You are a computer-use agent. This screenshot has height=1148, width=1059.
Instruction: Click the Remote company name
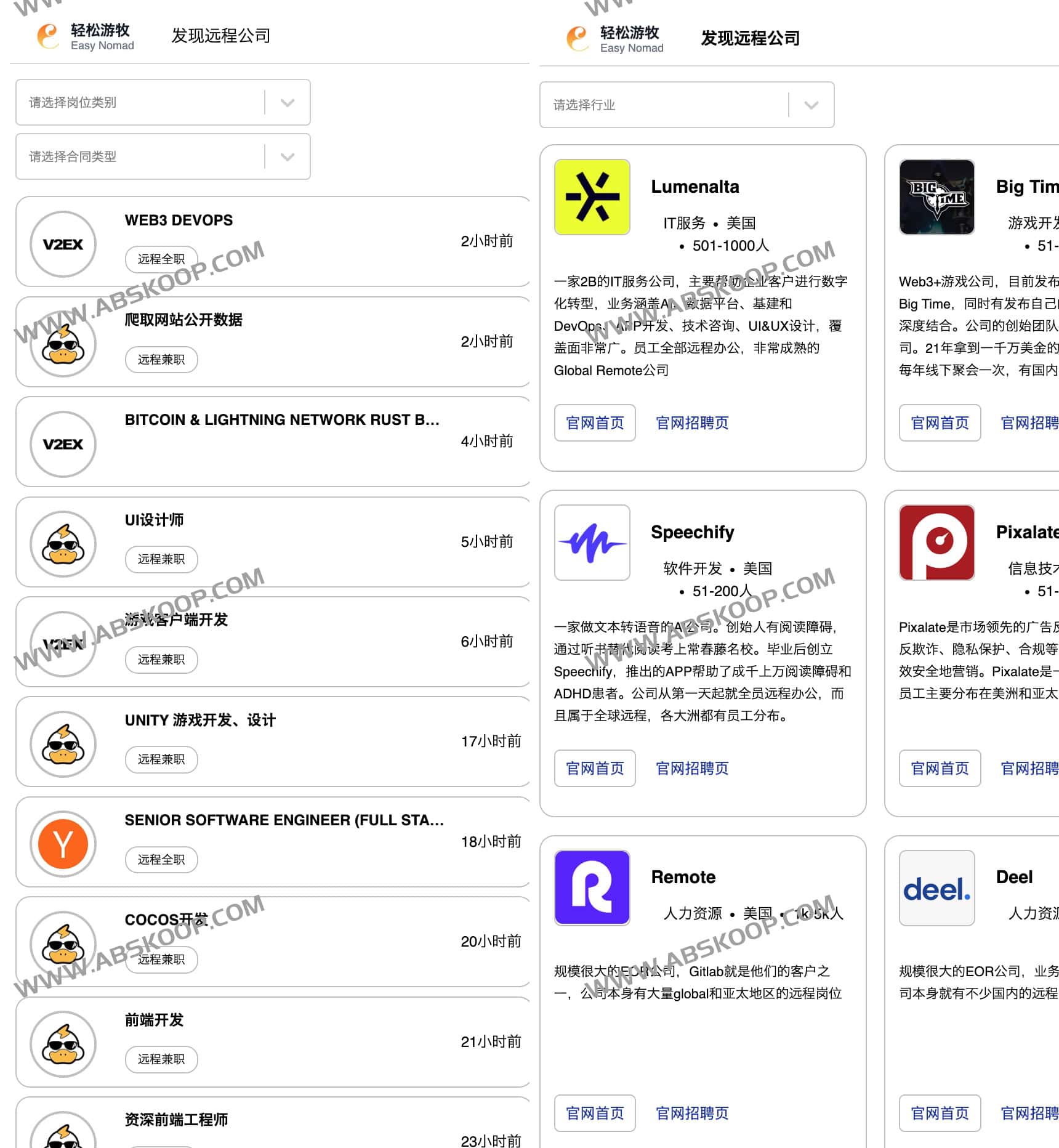(683, 877)
